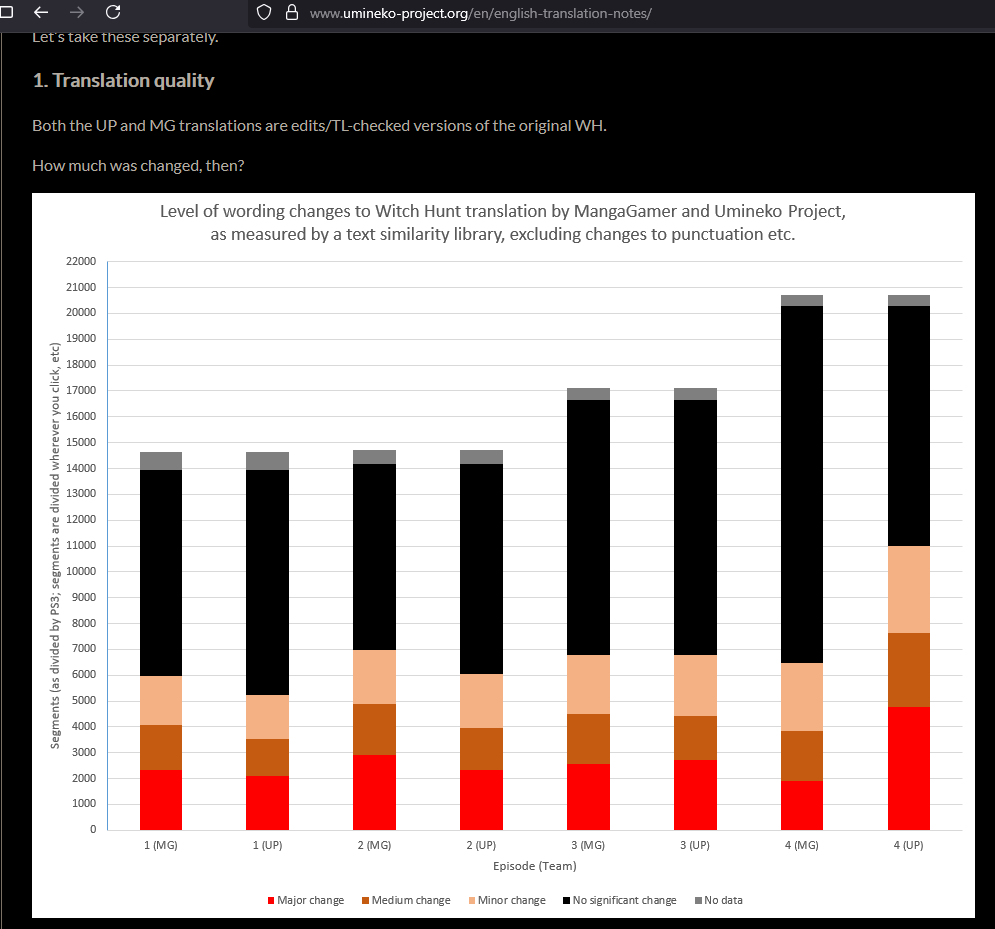The height and width of the screenshot is (929, 995).
Task: Click the No data legend swatch
Action: (698, 900)
